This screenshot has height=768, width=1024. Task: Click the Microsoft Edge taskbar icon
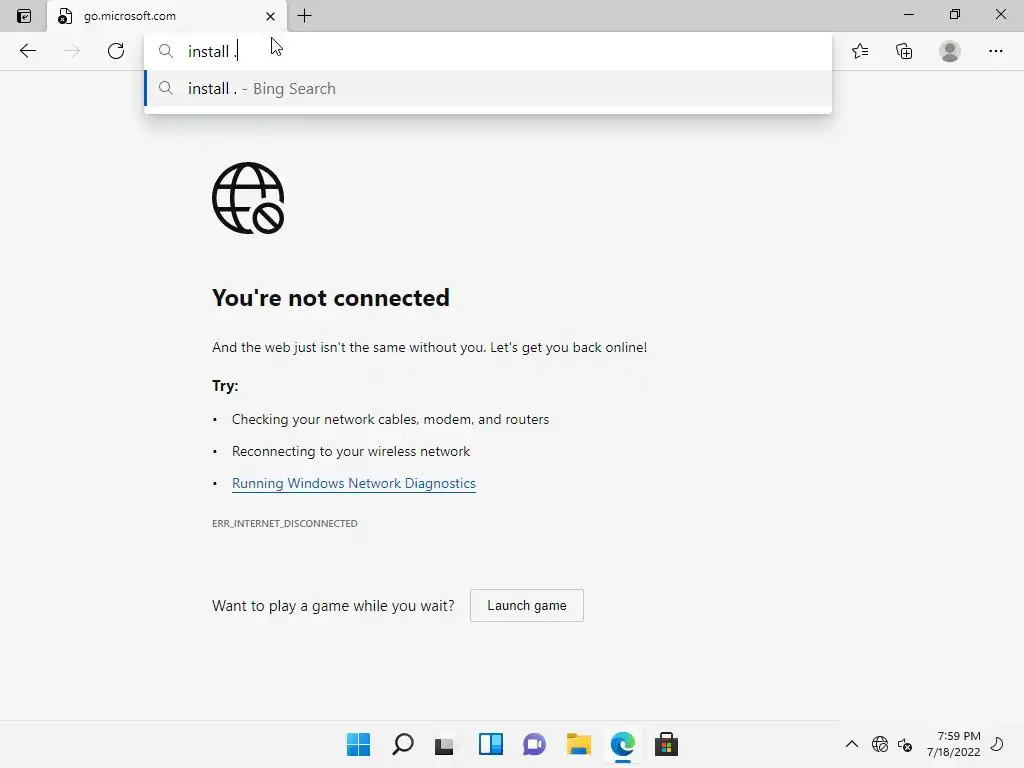tap(622, 744)
